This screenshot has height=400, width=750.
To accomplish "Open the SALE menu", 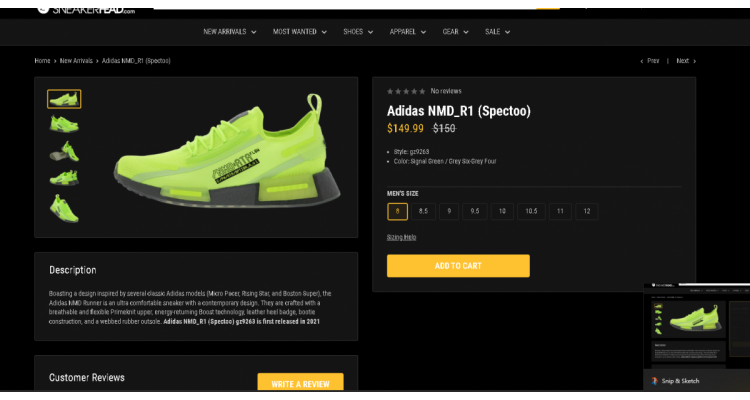I will click(x=492, y=32).
